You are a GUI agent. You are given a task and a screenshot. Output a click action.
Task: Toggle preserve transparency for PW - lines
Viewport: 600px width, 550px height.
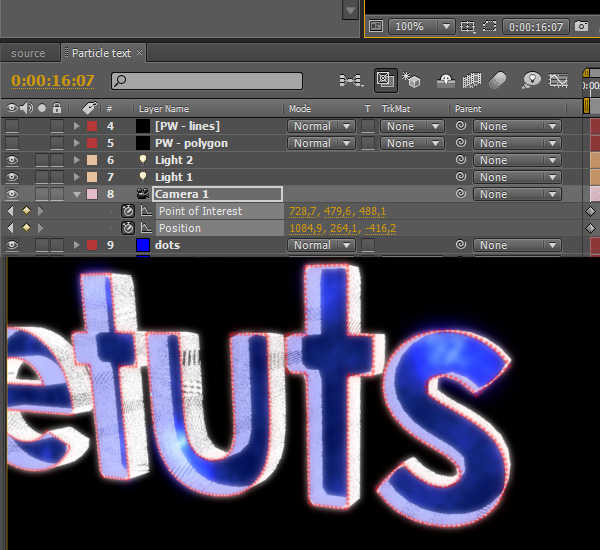click(x=368, y=126)
